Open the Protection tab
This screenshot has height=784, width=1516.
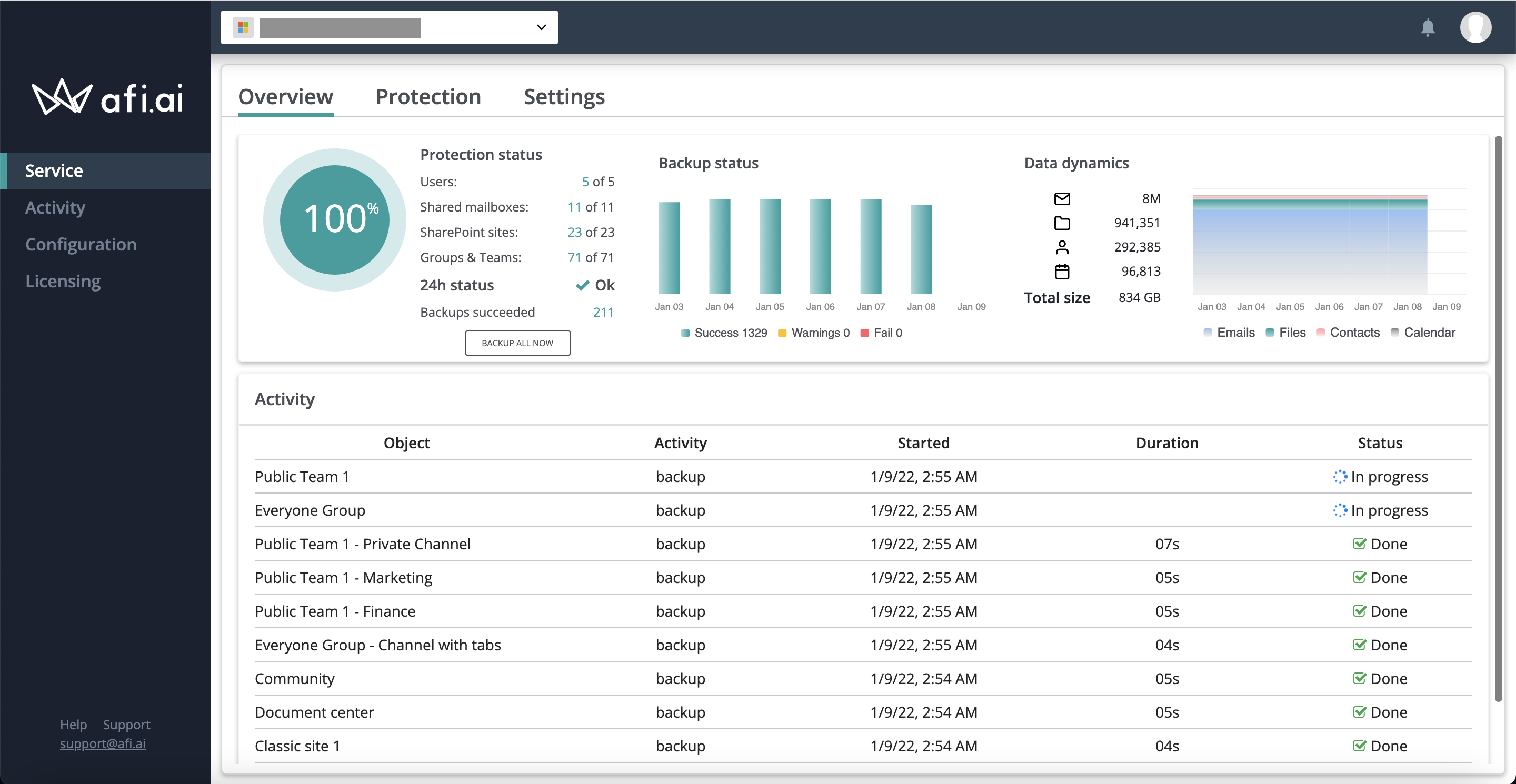[428, 96]
